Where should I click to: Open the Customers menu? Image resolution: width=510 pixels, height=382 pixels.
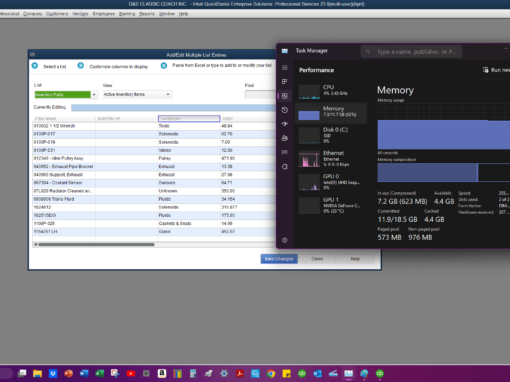tap(57, 14)
